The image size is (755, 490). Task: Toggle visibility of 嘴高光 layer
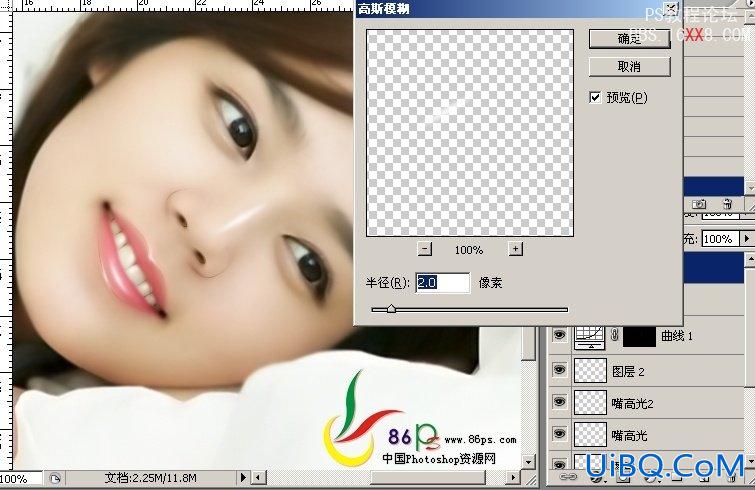tap(559, 434)
